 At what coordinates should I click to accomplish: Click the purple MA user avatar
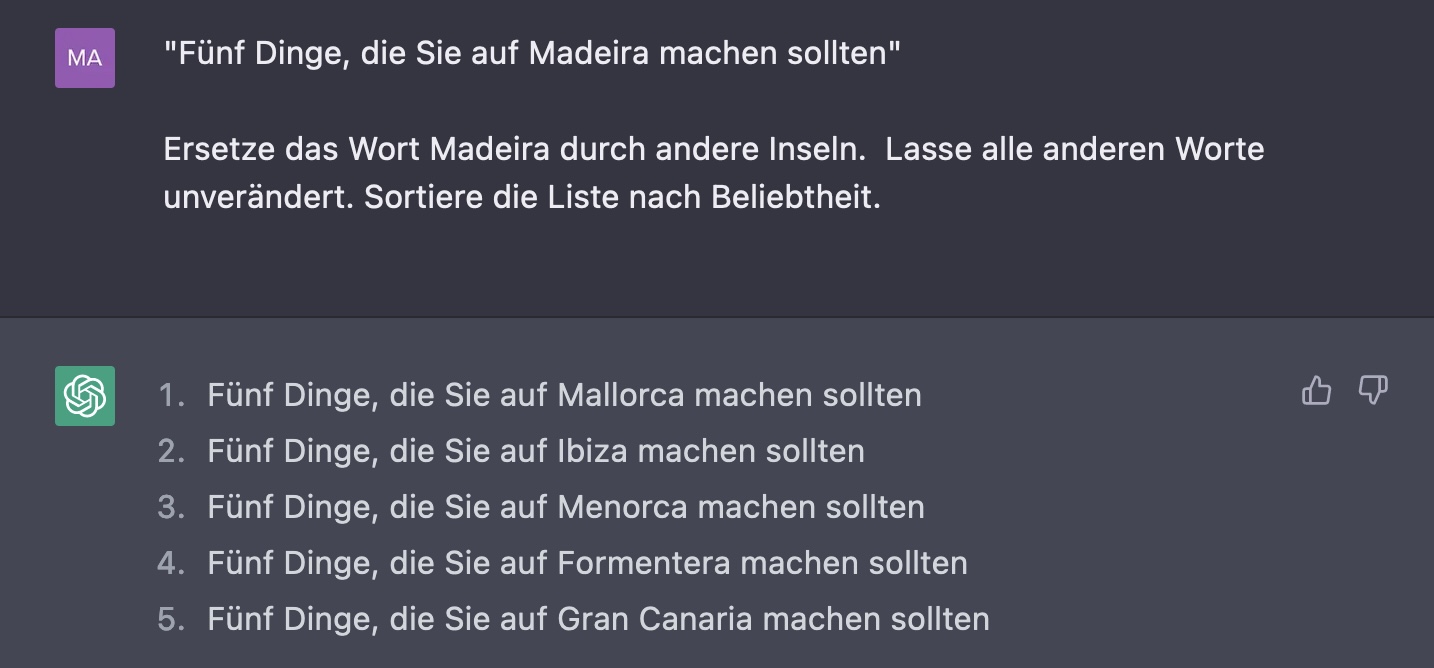[85, 58]
